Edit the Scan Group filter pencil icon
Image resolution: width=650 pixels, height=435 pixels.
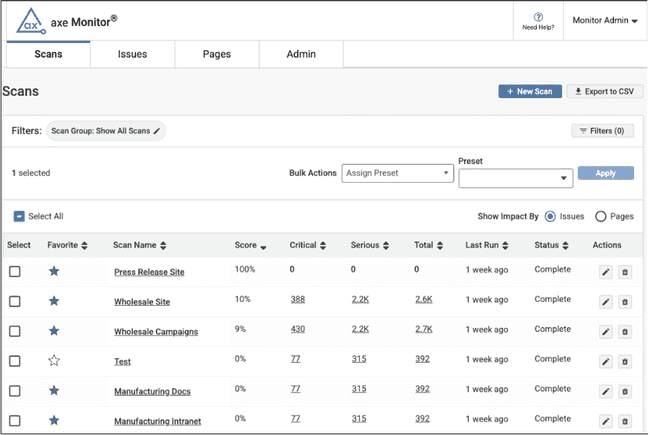tap(157, 131)
